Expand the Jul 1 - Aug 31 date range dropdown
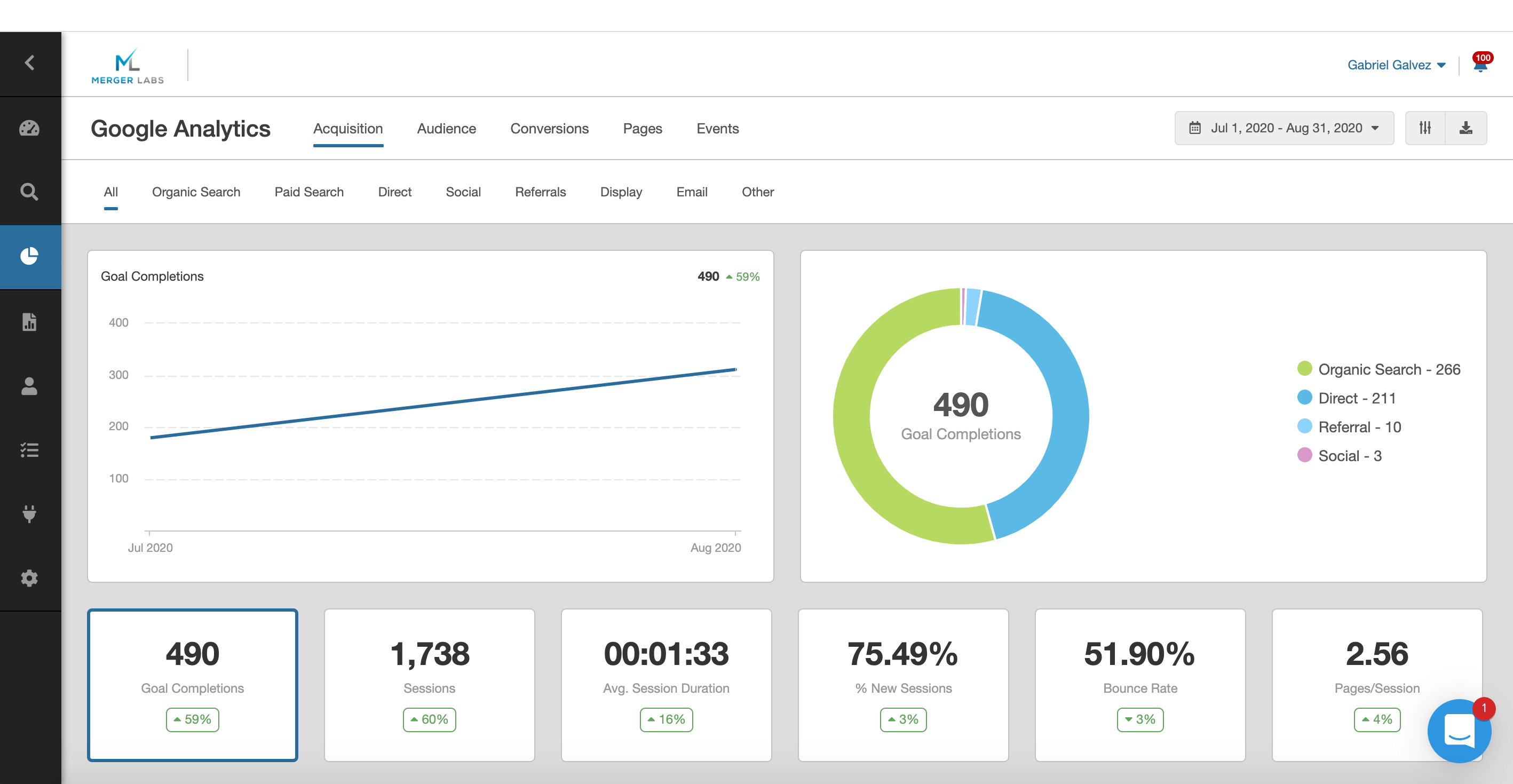The height and width of the screenshot is (784, 1513). point(1284,128)
